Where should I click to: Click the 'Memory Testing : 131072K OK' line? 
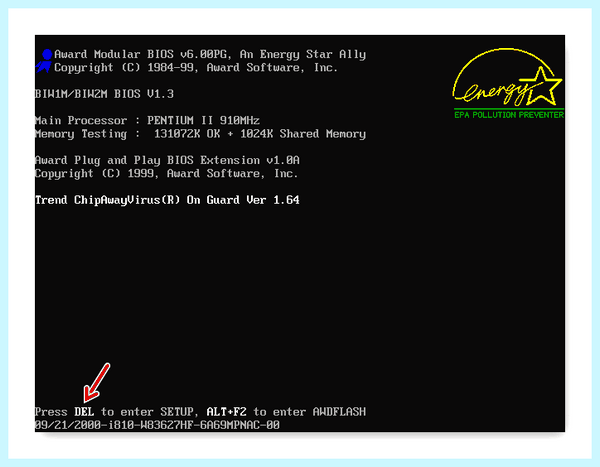tap(200, 134)
